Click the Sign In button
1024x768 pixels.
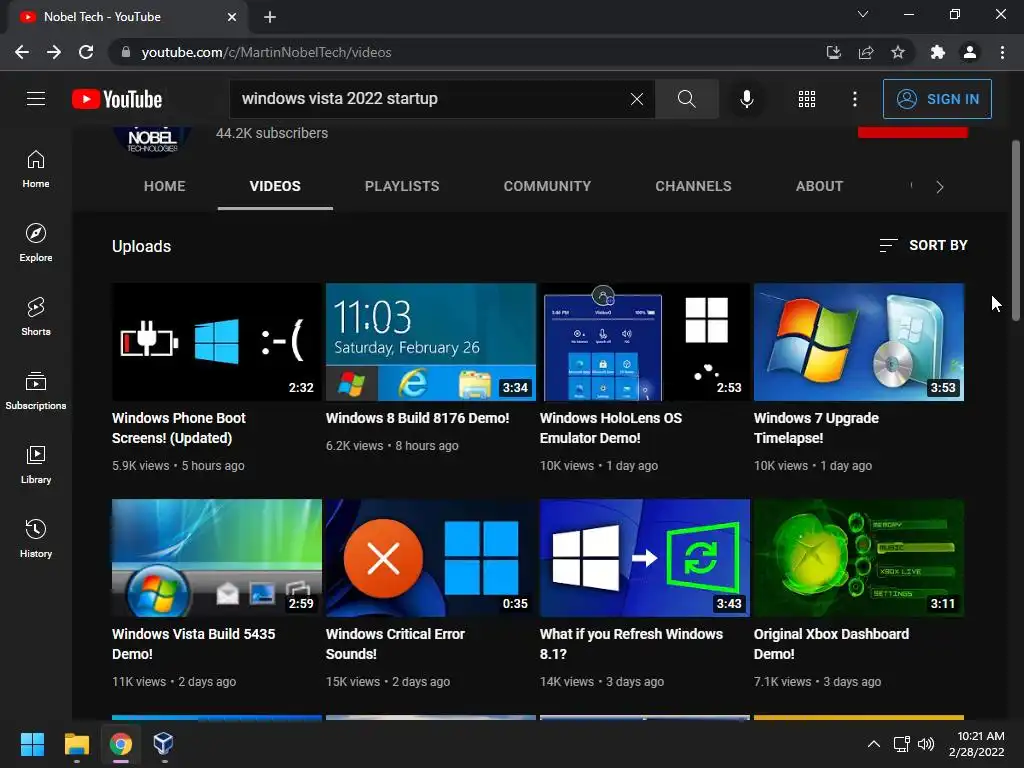point(937,99)
